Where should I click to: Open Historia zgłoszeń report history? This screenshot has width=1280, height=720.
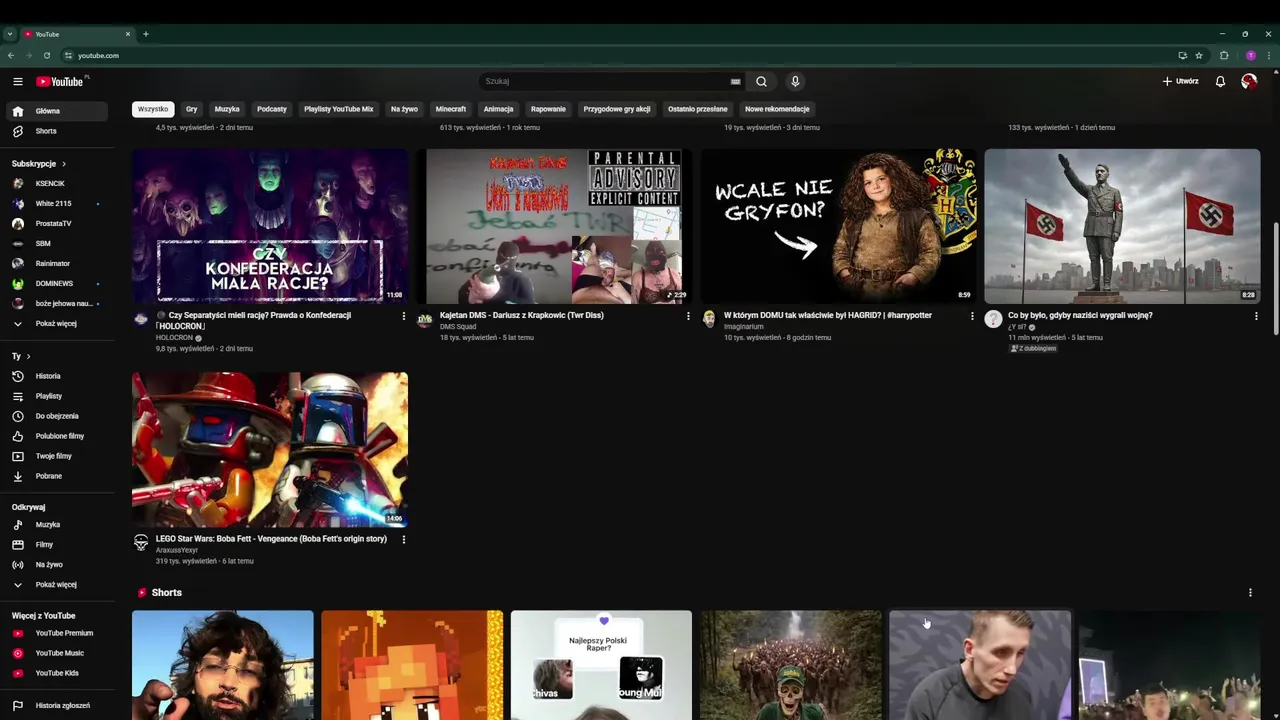coord(55,705)
